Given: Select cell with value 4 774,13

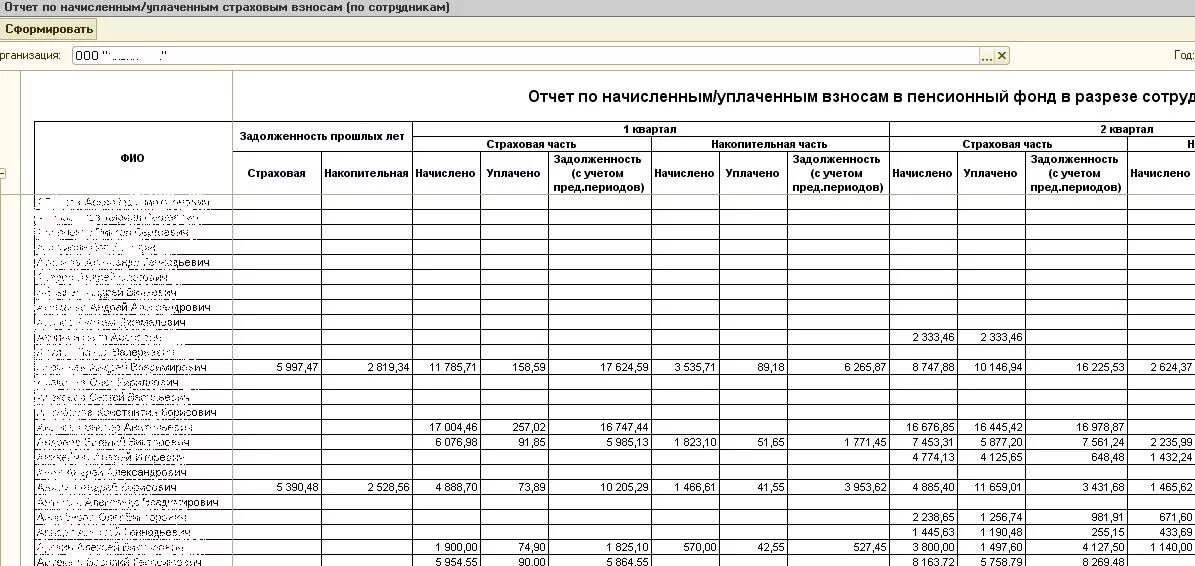Looking at the screenshot, I should pyautogui.click(x=924, y=457).
